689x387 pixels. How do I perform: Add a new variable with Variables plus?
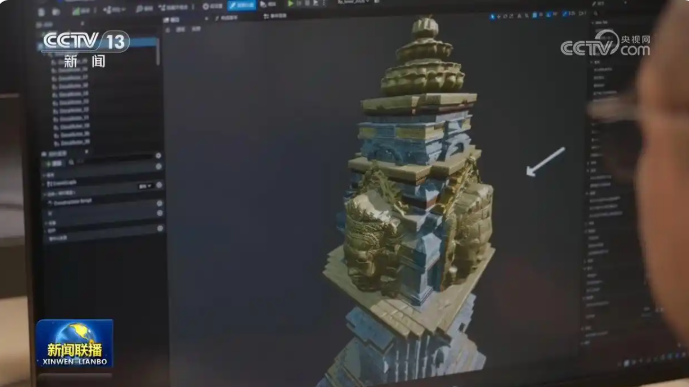[x=160, y=213]
